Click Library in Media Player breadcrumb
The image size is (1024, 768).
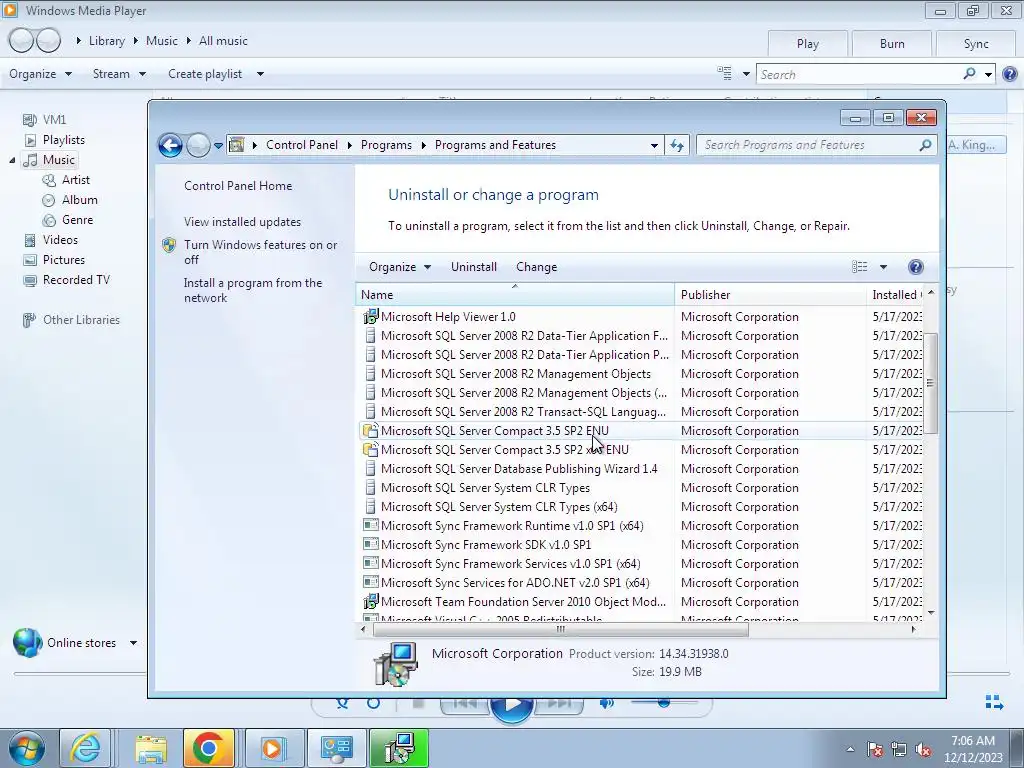(106, 40)
